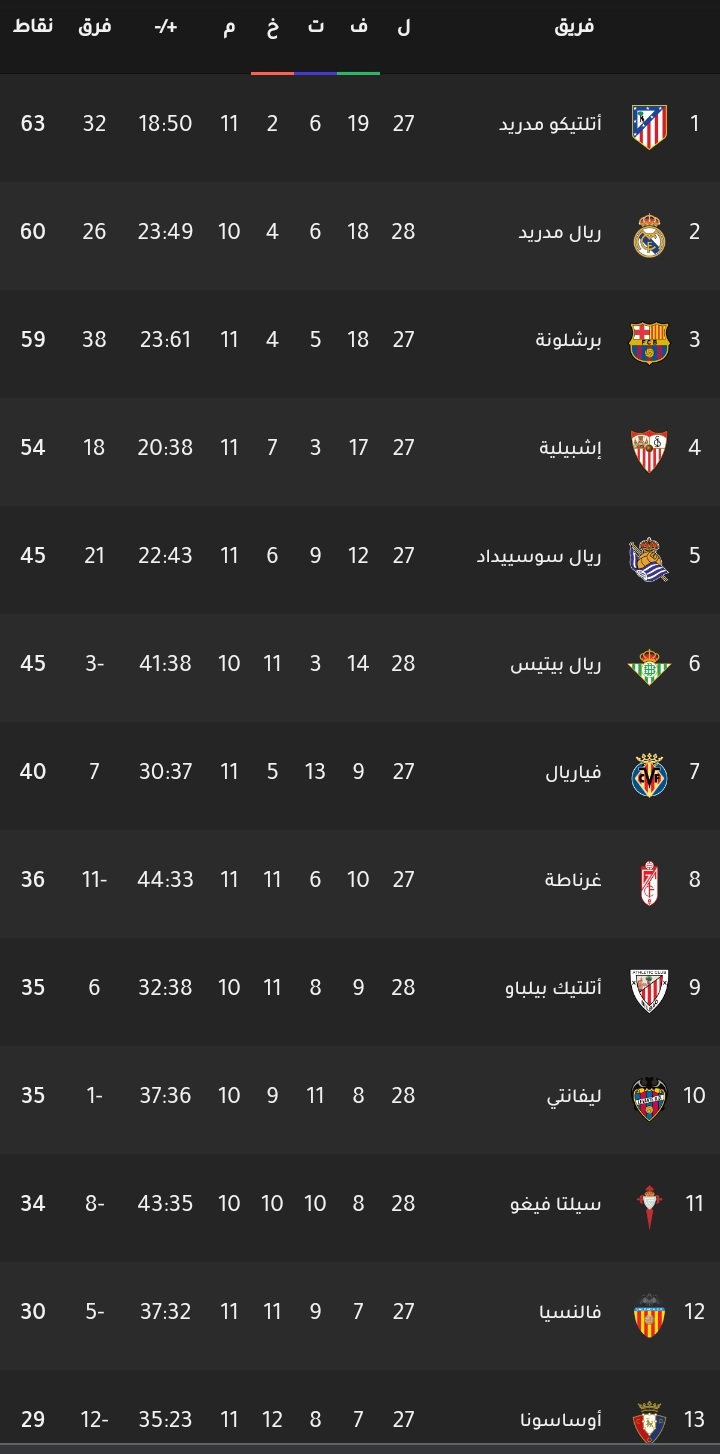Select the نقاط points column header
This screenshot has height=1454, width=720.
coord(33,26)
